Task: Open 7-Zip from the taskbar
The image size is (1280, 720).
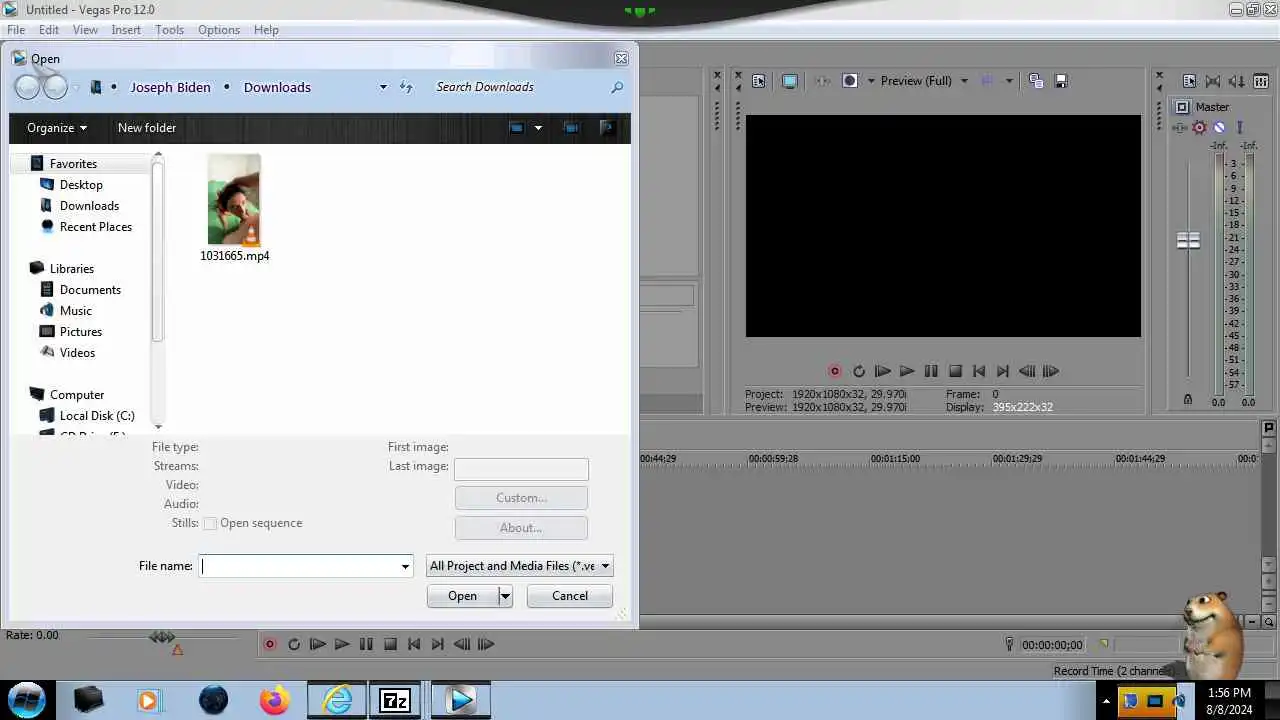Action: click(x=395, y=700)
